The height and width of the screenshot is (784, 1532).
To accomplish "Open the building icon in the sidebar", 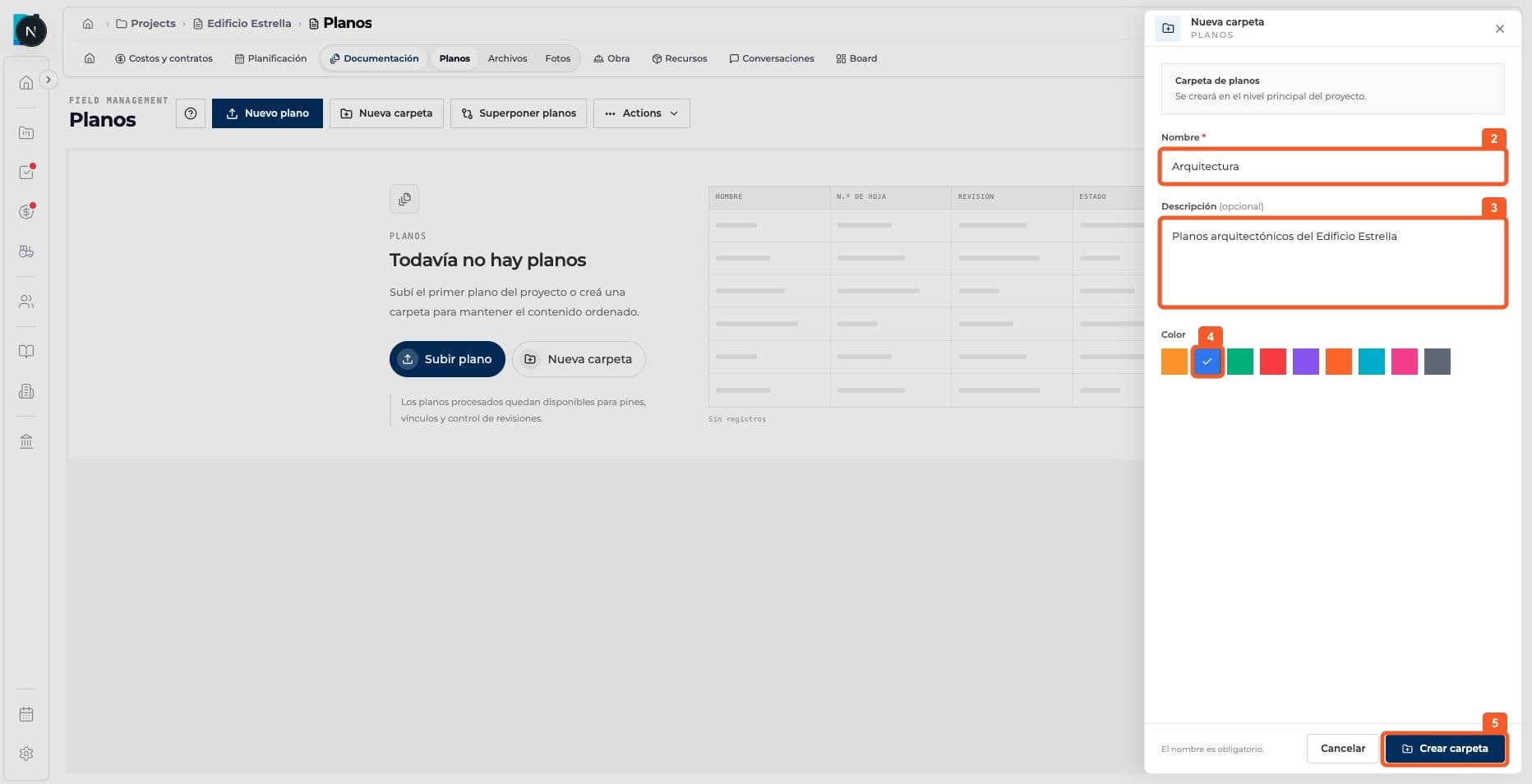I will [x=26, y=391].
